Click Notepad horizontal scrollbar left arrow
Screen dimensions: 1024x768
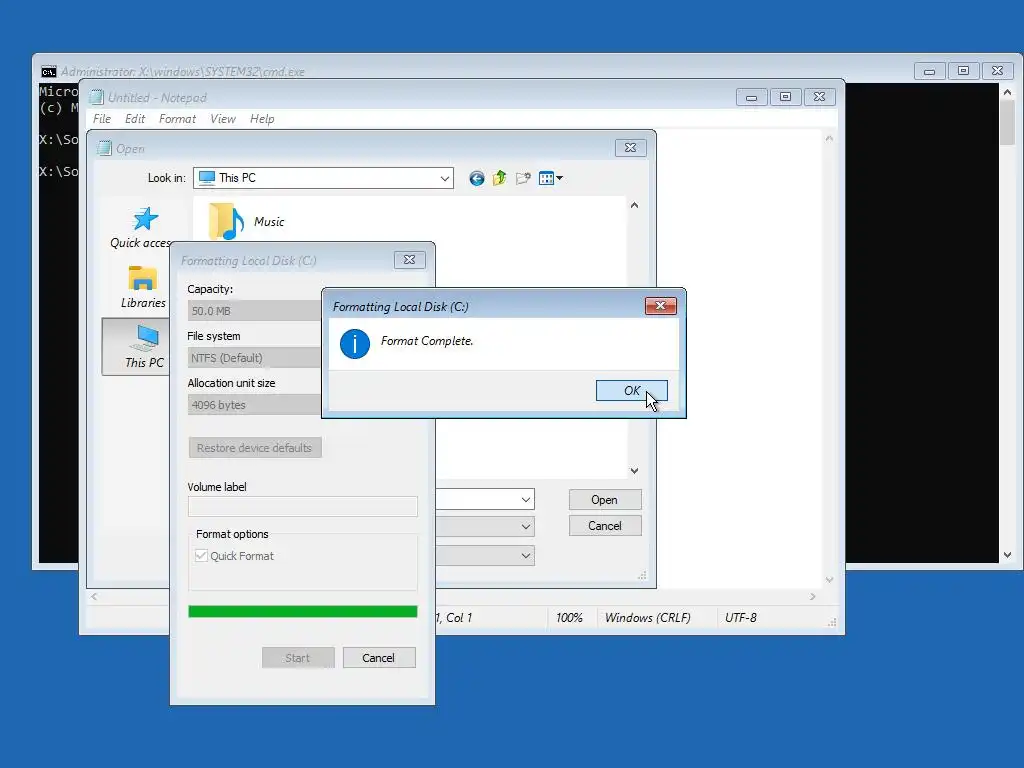94,596
